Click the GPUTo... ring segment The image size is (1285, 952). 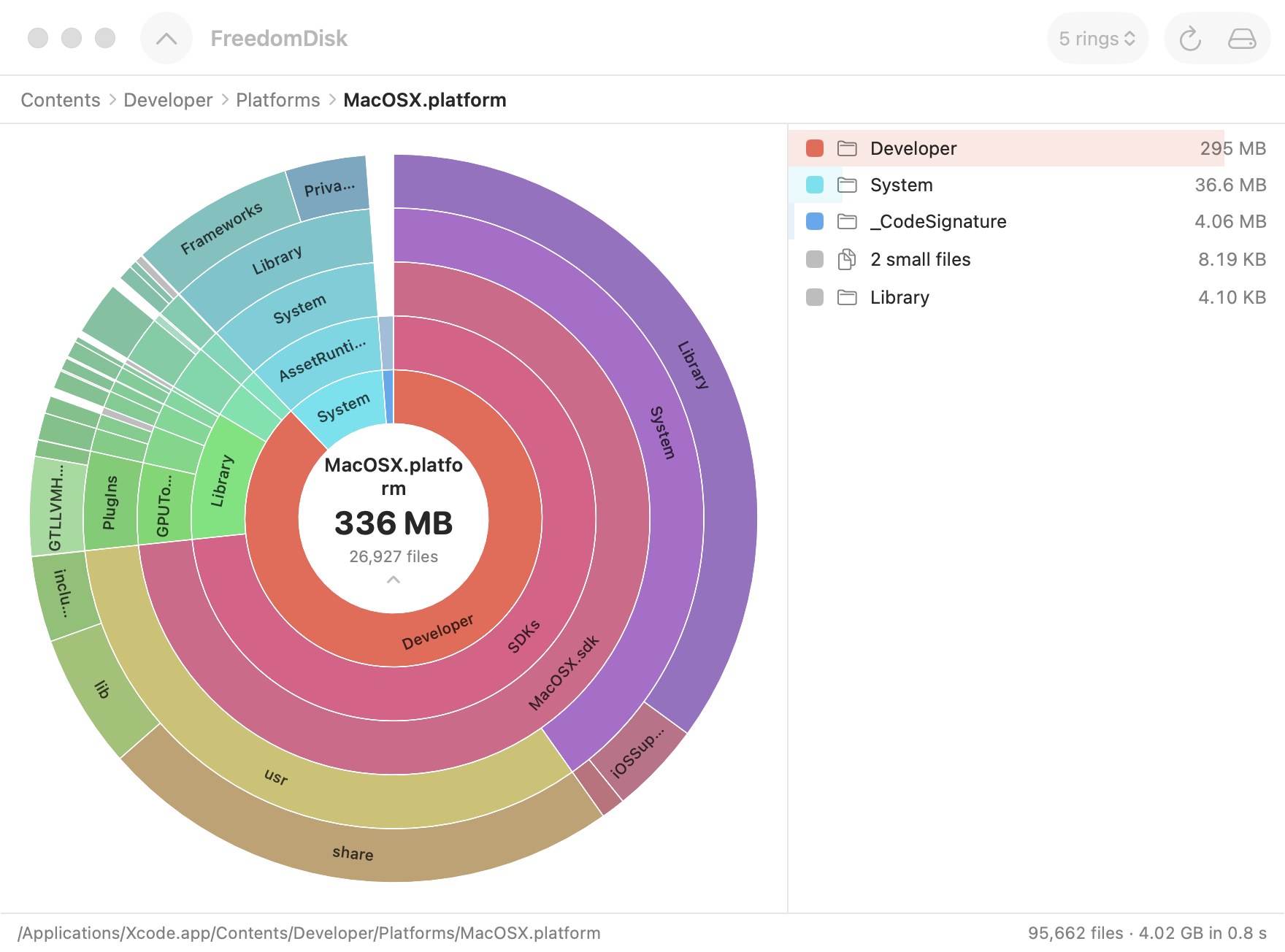click(x=164, y=505)
